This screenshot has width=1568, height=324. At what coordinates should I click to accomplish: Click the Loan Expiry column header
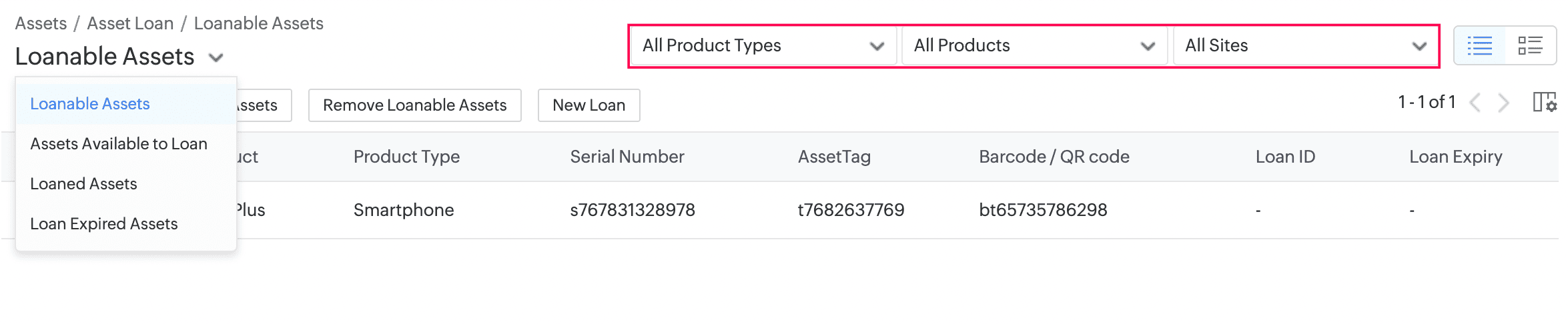click(1455, 157)
